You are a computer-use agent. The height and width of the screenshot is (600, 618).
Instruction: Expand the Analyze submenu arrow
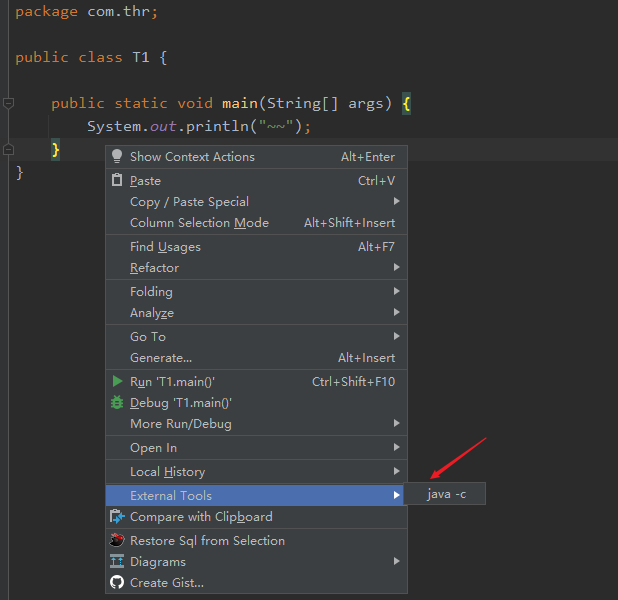396,312
